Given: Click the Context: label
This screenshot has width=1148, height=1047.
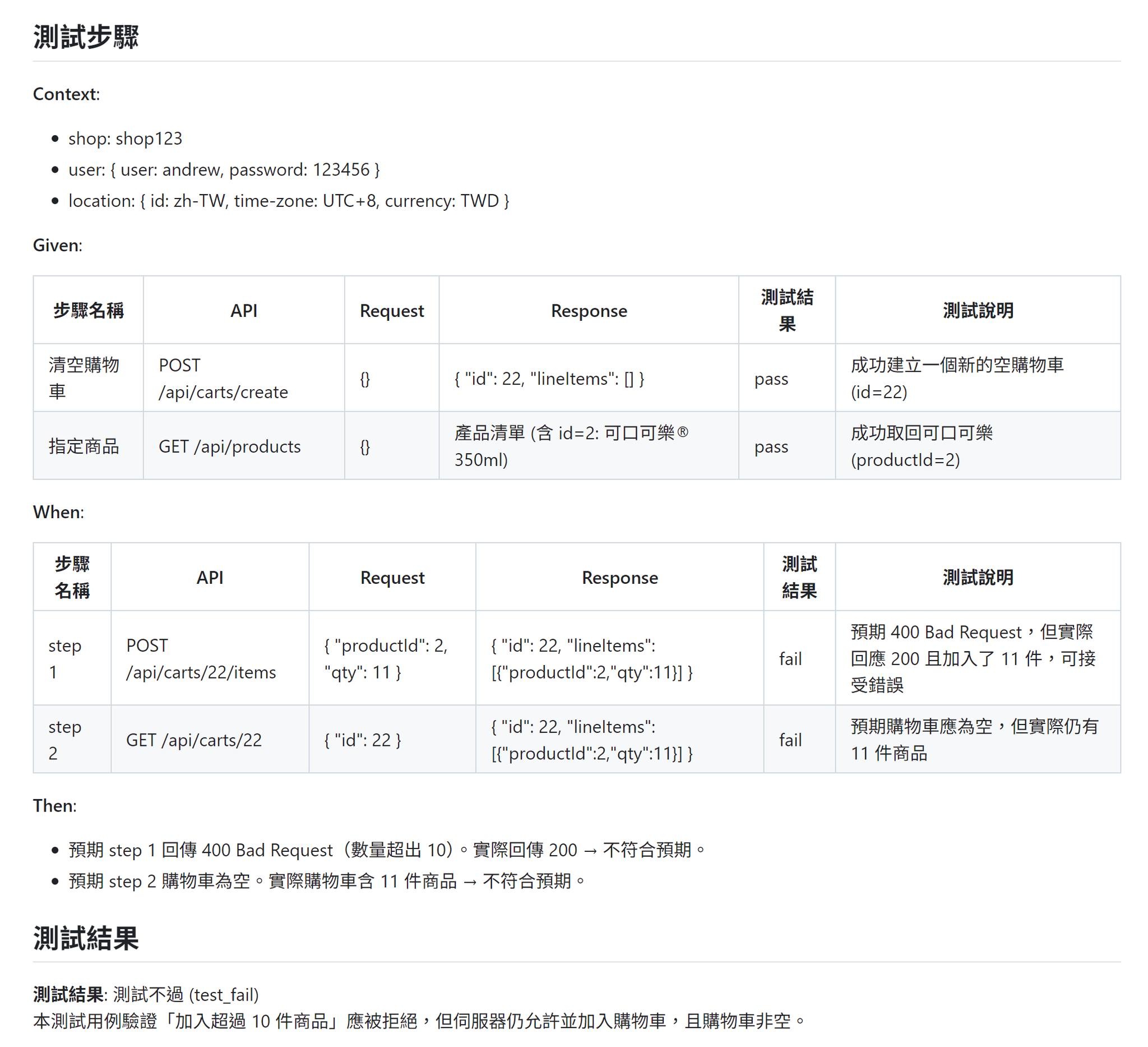Looking at the screenshot, I should [66, 94].
